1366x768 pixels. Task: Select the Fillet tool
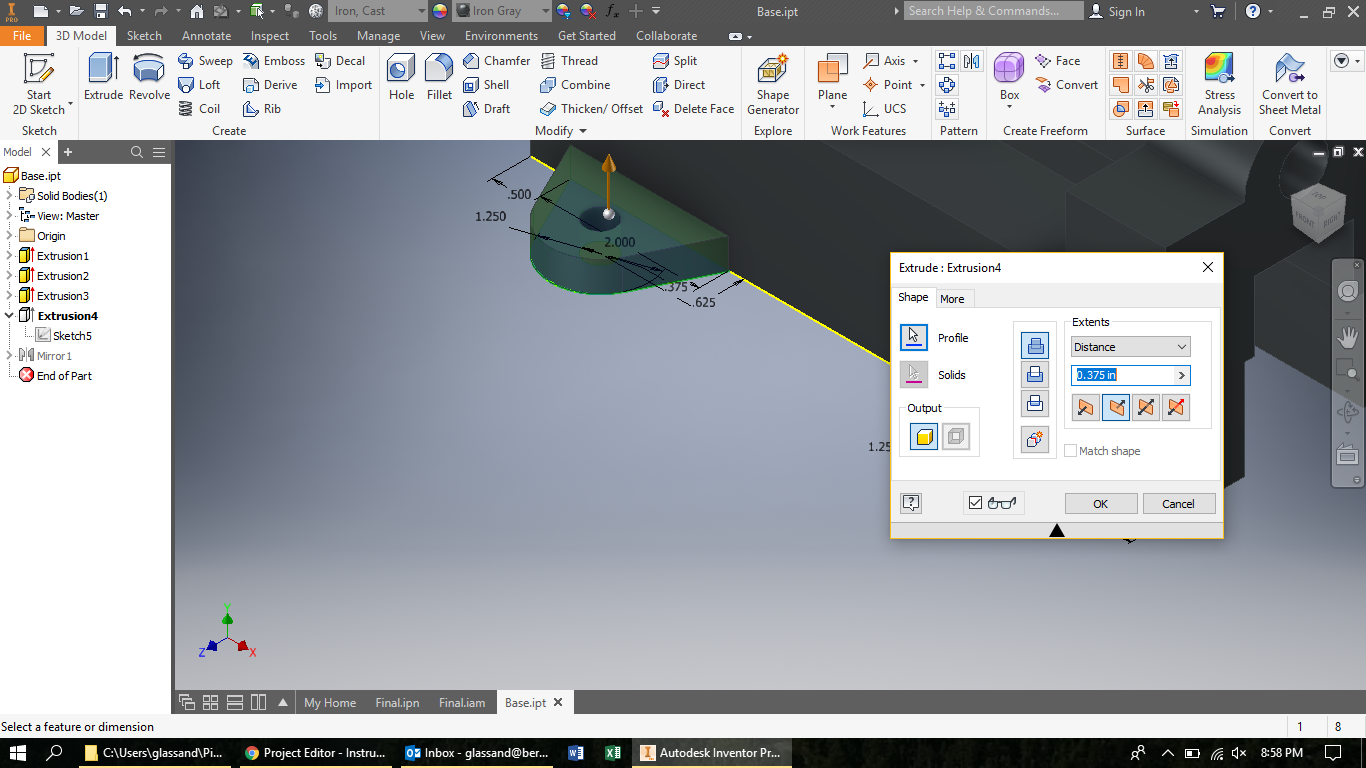coord(439,77)
